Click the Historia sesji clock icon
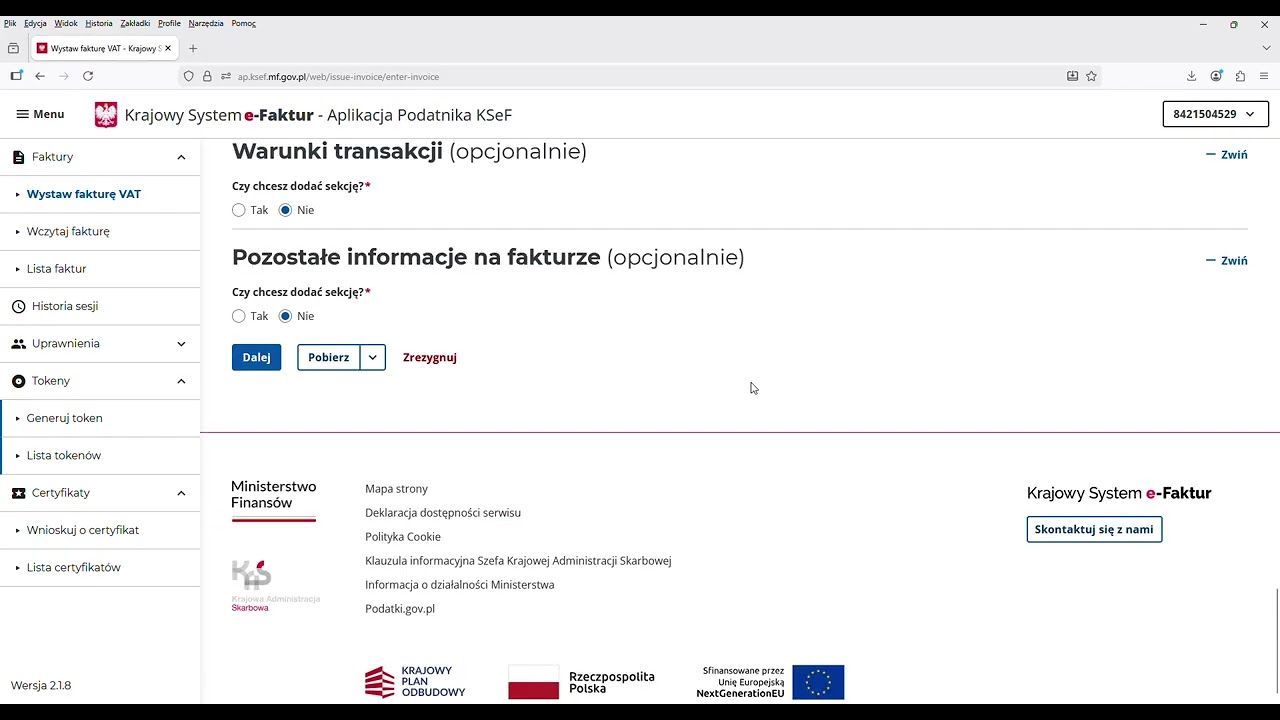 (18, 306)
